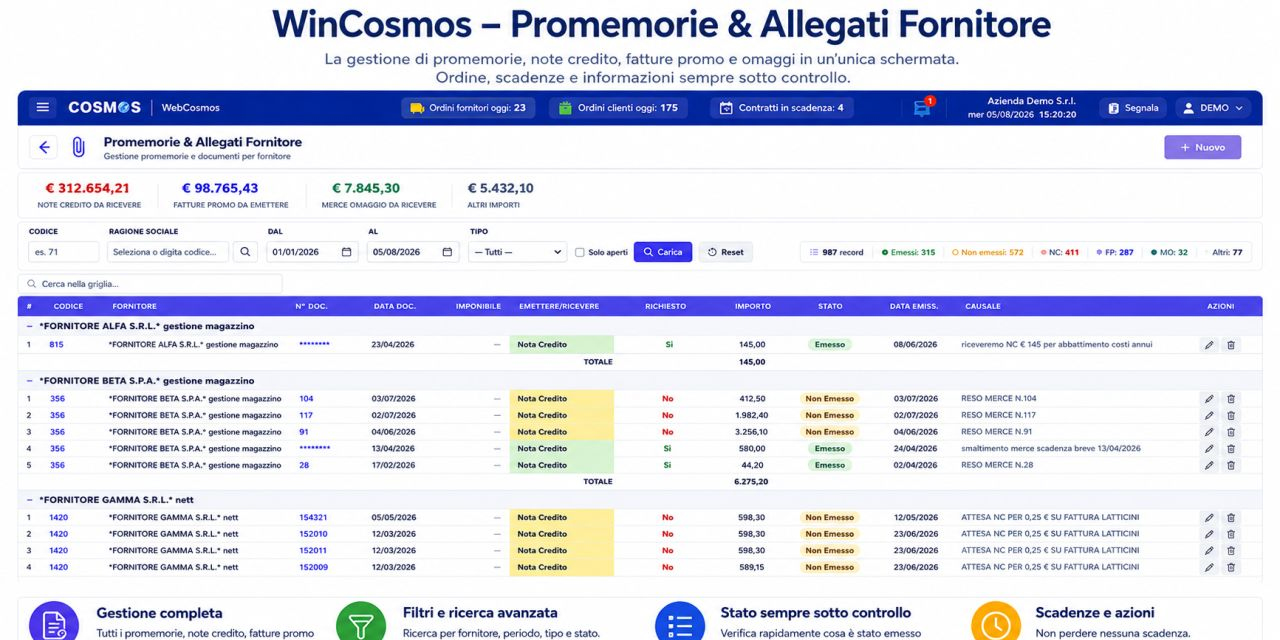Click the Segnala button
This screenshot has width=1280, height=640.
point(1133,108)
